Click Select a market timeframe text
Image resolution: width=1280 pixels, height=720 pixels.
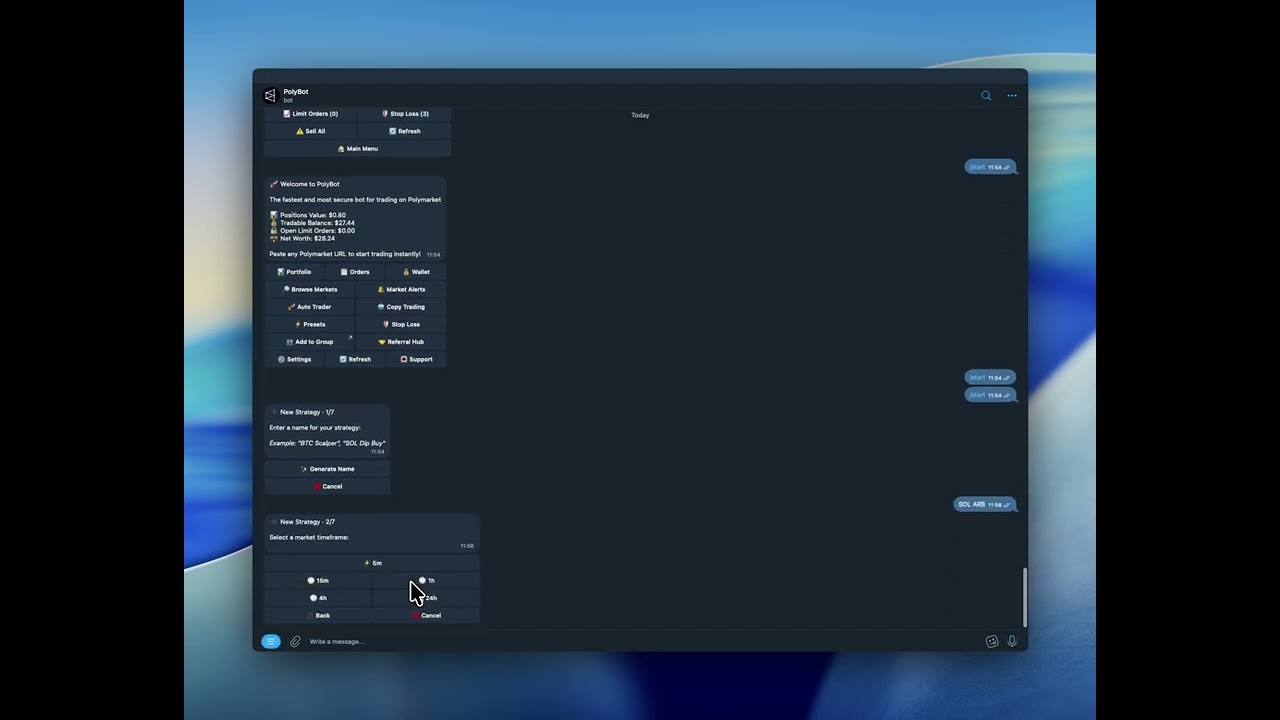point(309,538)
